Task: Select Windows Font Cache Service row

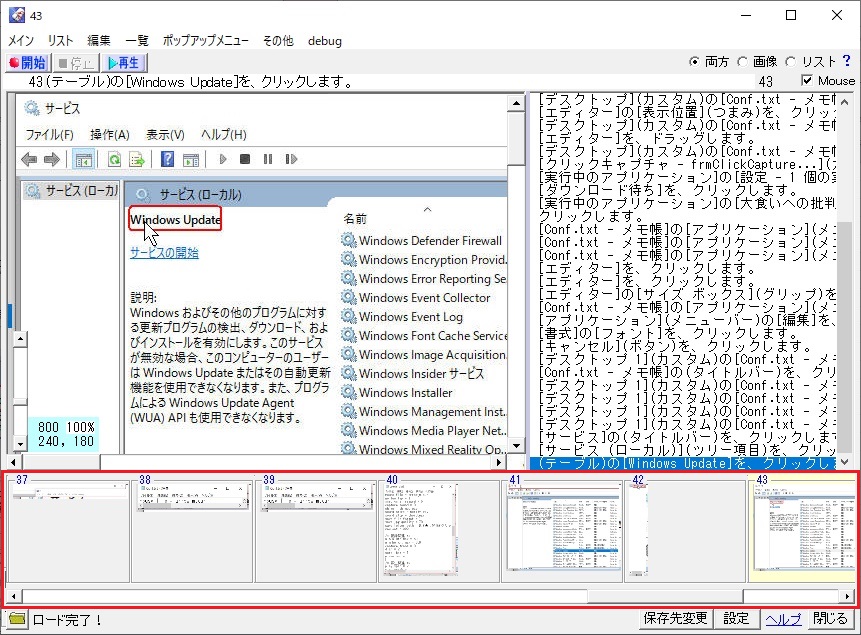Action: click(x=423, y=336)
